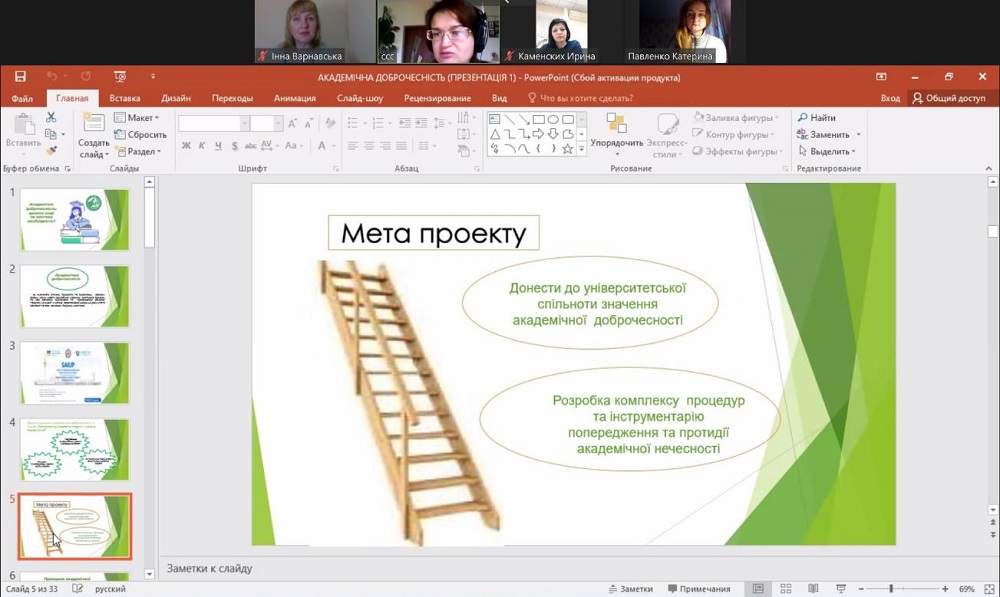The image size is (1000, 597).
Task: Switch to Slide Sorter view icon
Action: (x=786, y=589)
